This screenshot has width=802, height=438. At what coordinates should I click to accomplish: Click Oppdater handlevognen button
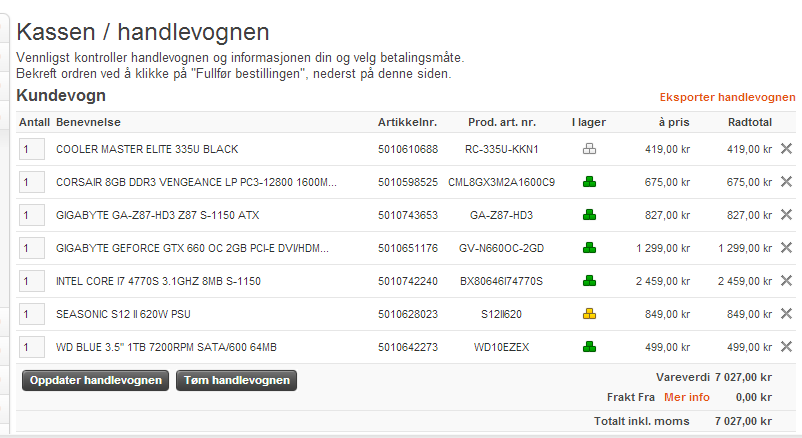pyautogui.click(x=96, y=380)
